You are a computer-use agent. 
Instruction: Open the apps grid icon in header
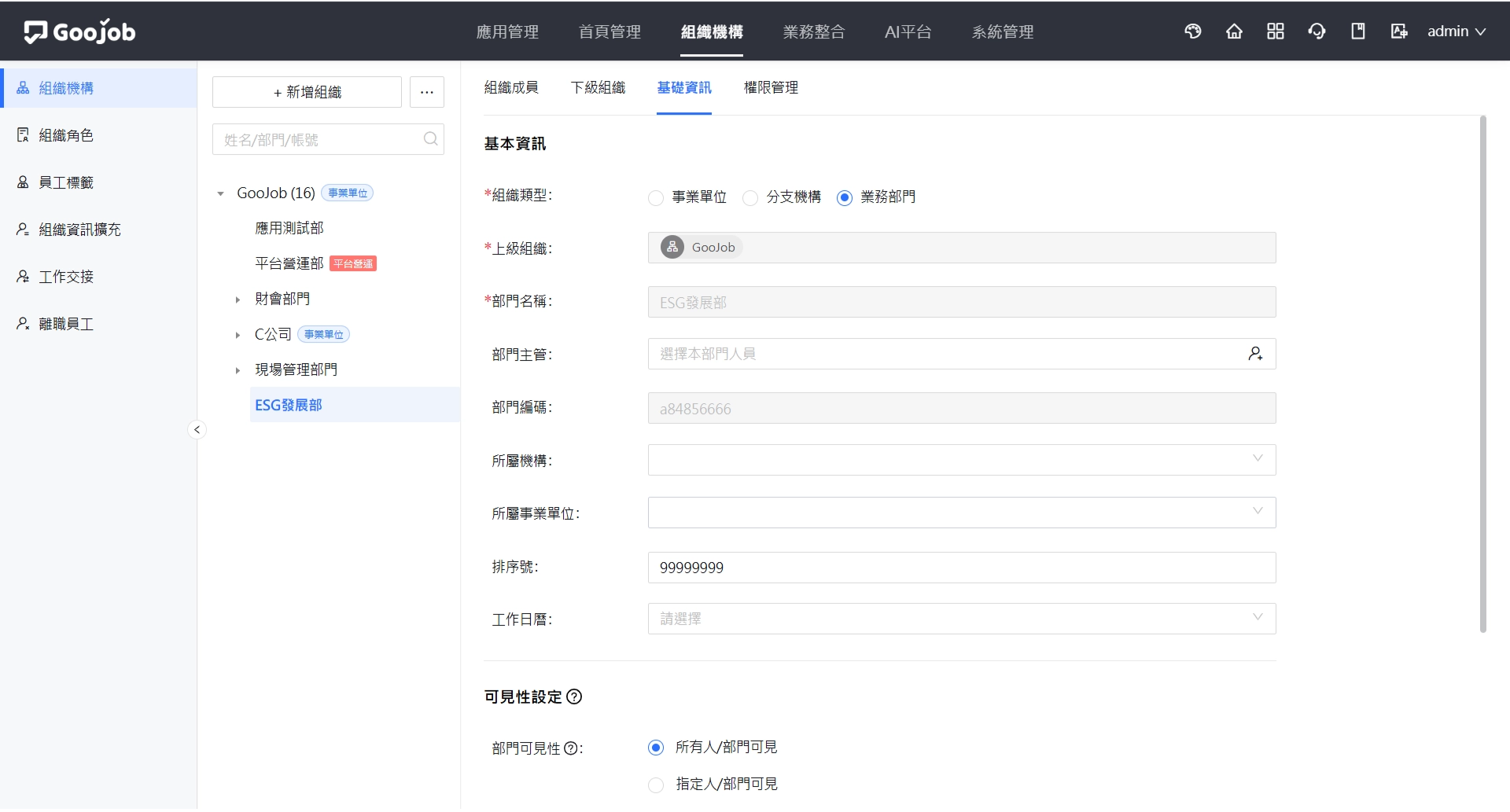tap(1276, 31)
